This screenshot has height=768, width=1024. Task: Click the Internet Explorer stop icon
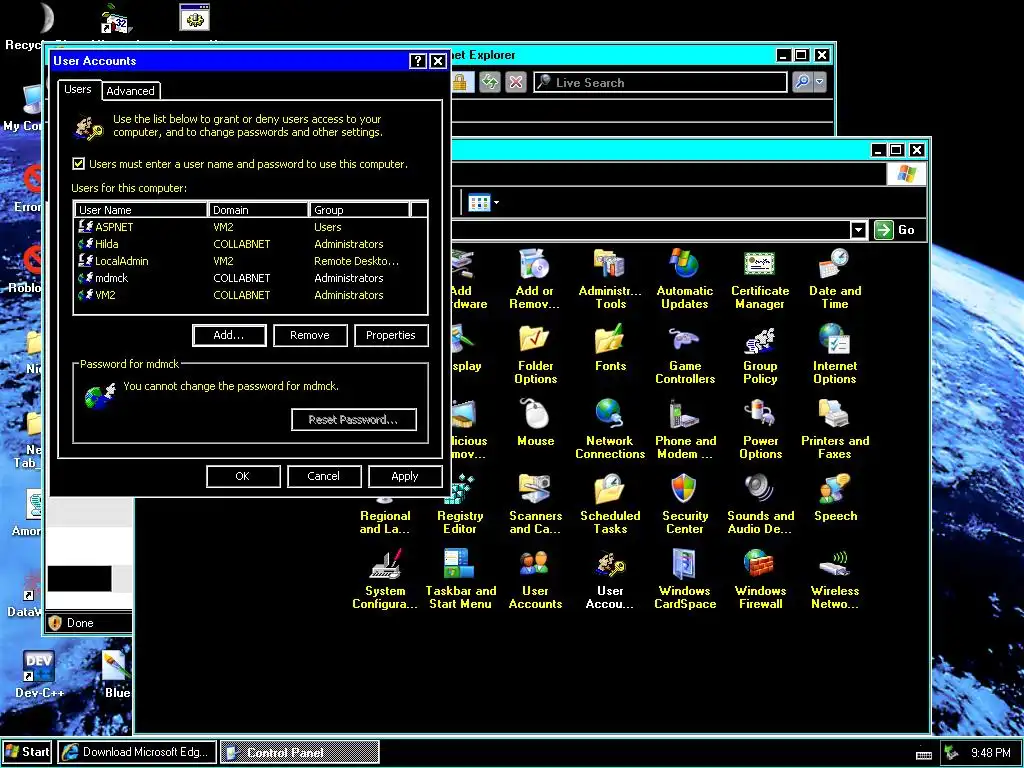click(x=516, y=82)
